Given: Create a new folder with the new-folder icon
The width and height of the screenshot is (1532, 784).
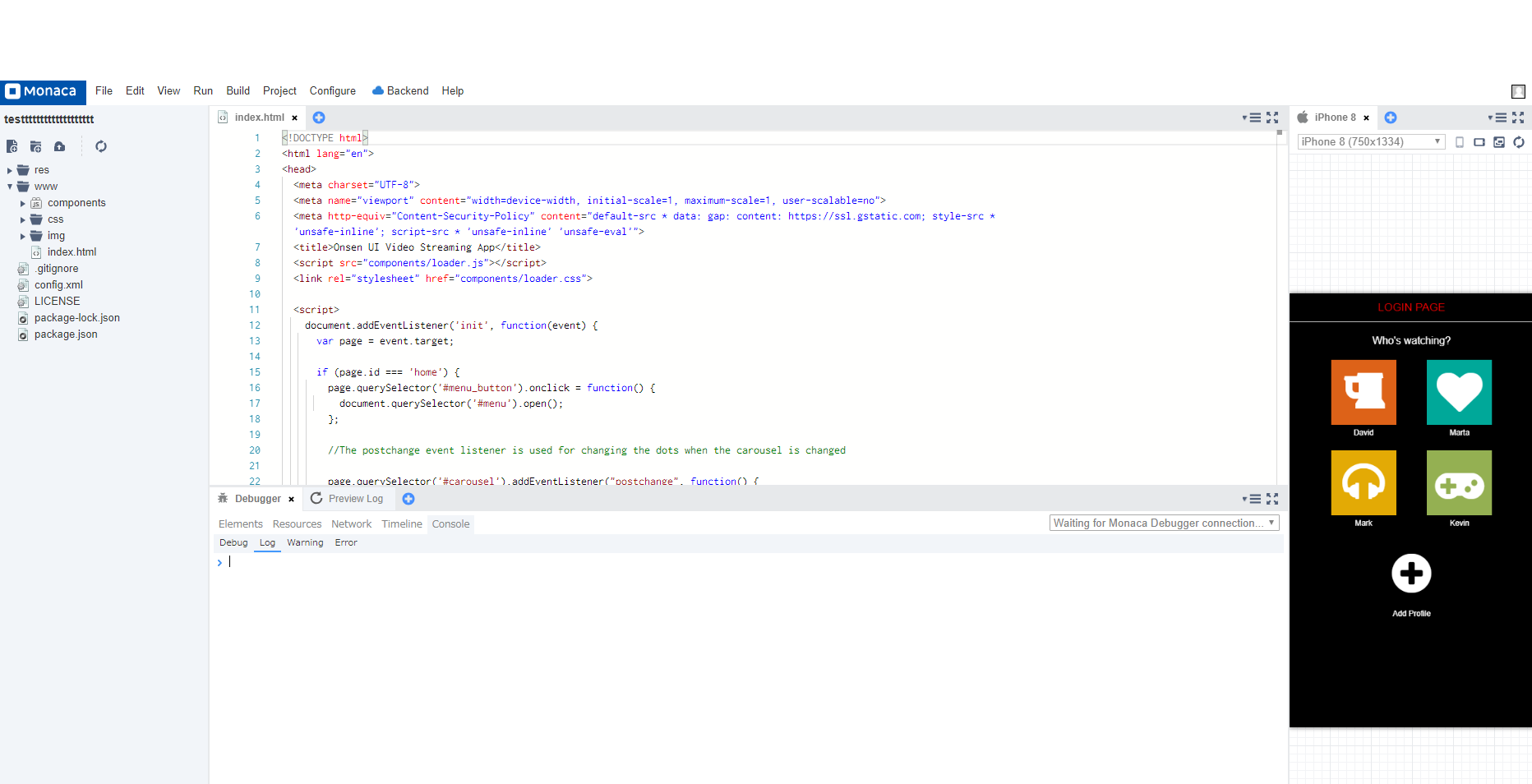Looking at the screenshot, I should point(36,146).
